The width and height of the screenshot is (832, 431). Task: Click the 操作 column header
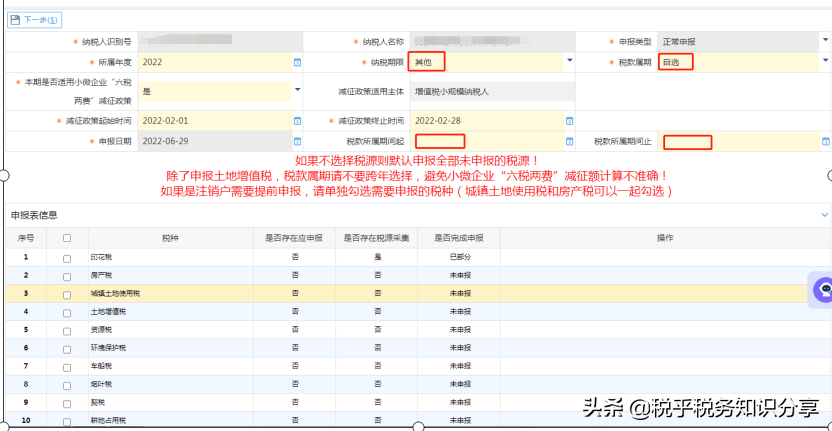click(x=665, y=238)
